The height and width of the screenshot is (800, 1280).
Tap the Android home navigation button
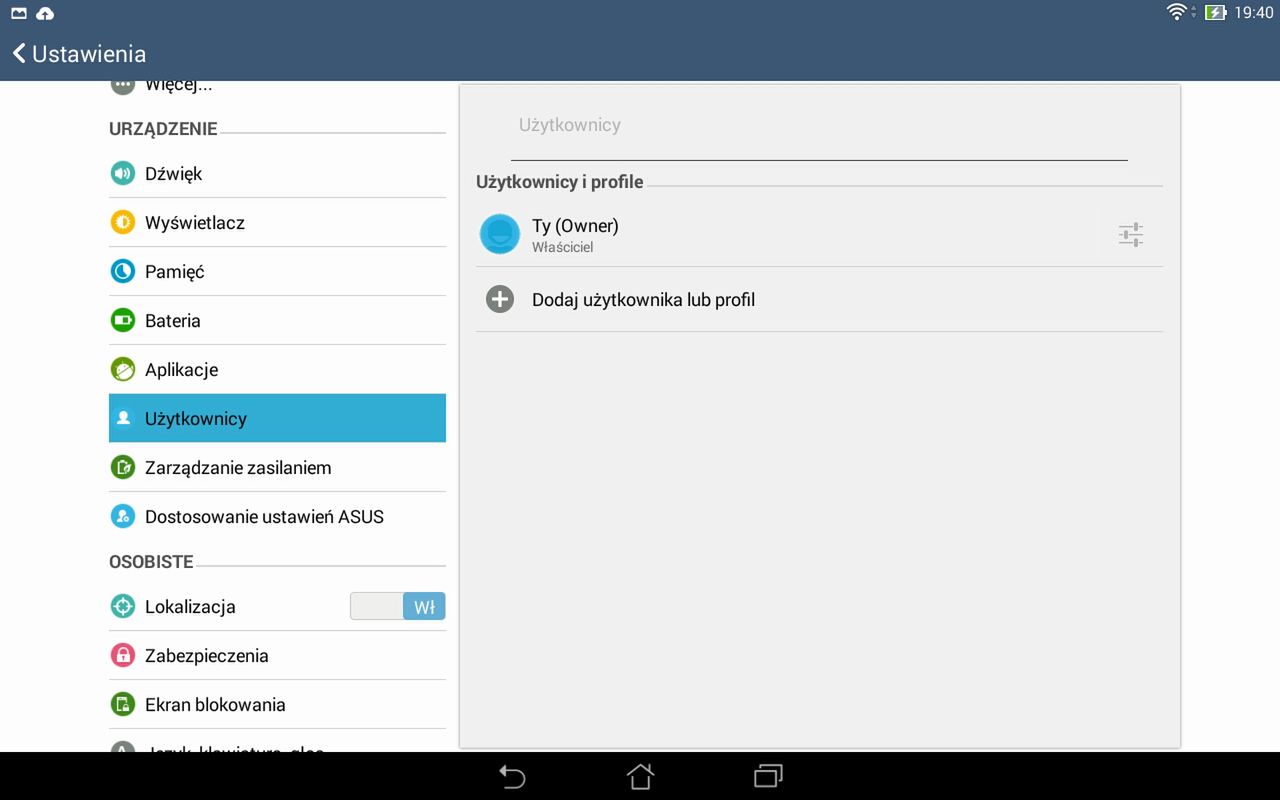pyautogui.click(x=640, y=776)
